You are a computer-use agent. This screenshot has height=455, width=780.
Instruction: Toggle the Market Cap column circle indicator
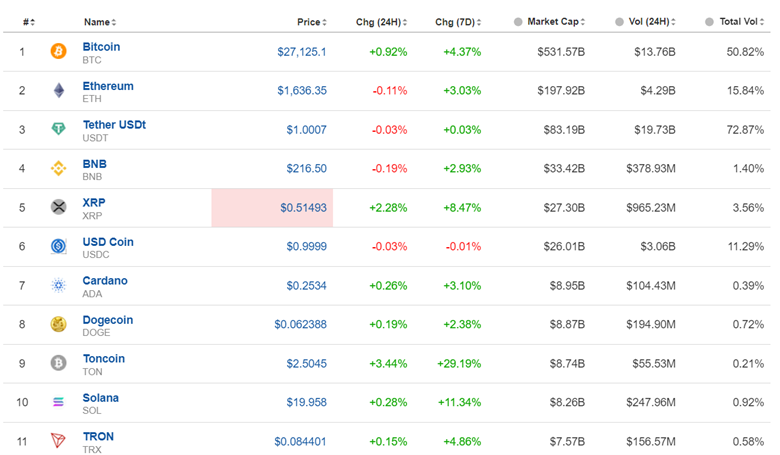tap(518, 22)
